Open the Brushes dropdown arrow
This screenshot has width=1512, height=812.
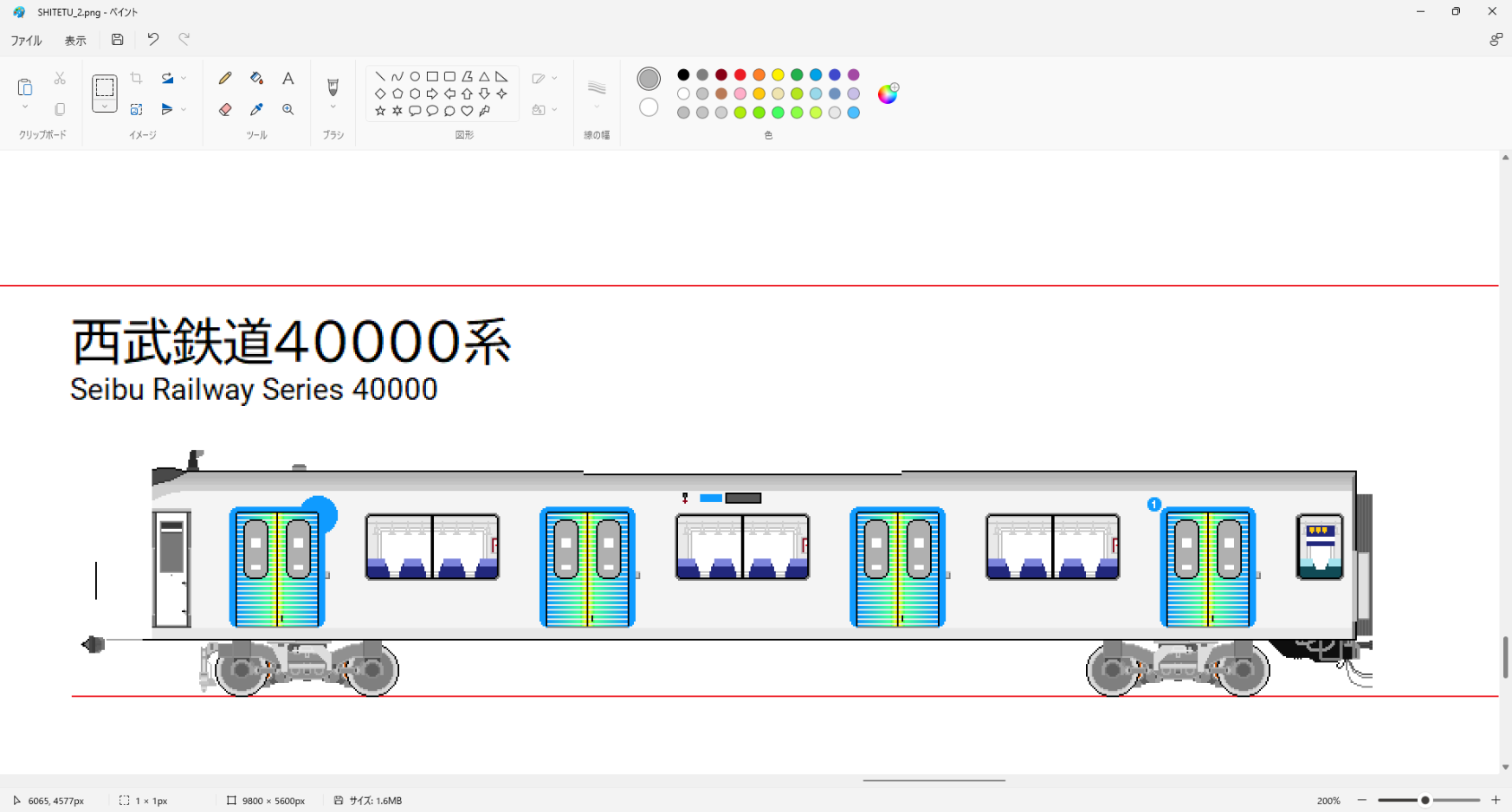click(333, 108)
